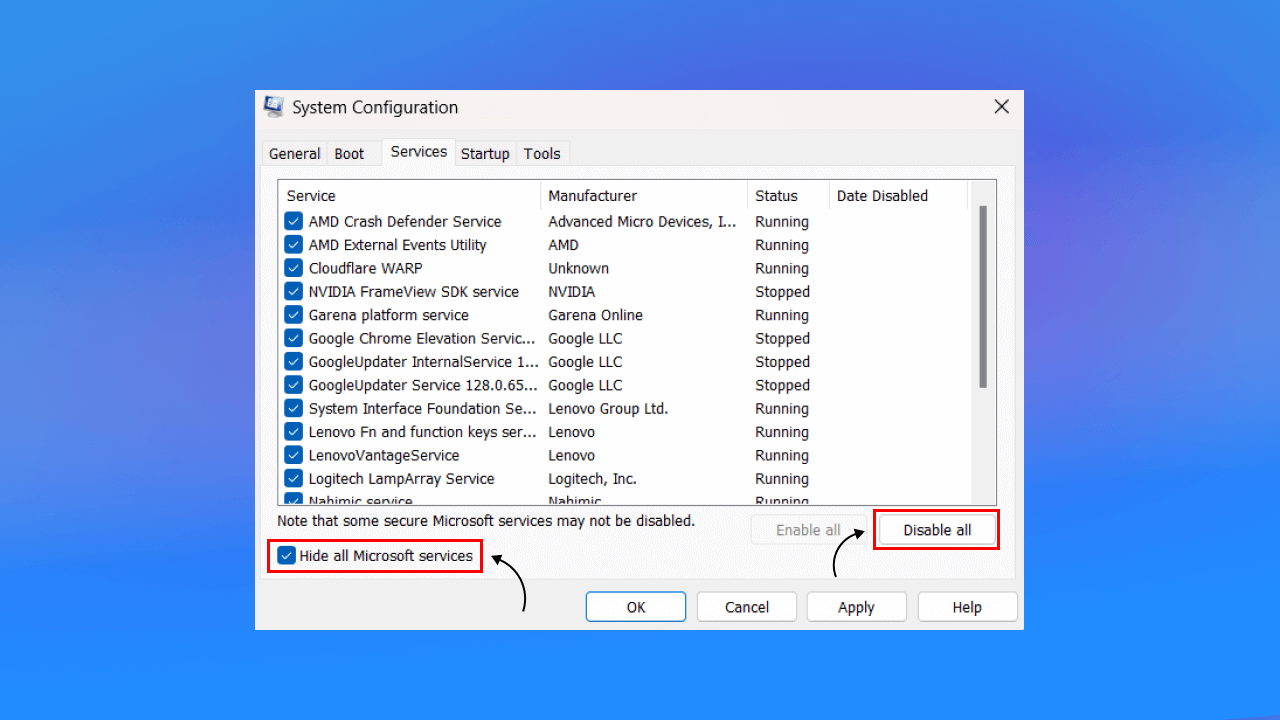The image size is (1280, 720).
Task: Select the Garena Online manufacturer cell
Action: (x=595, y=315)
